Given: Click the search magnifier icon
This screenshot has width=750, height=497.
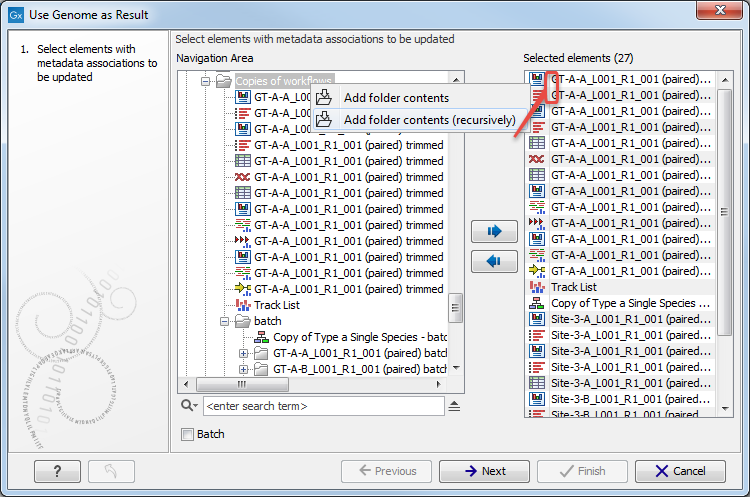Looking at the screenshot, I should coord(188,406).
